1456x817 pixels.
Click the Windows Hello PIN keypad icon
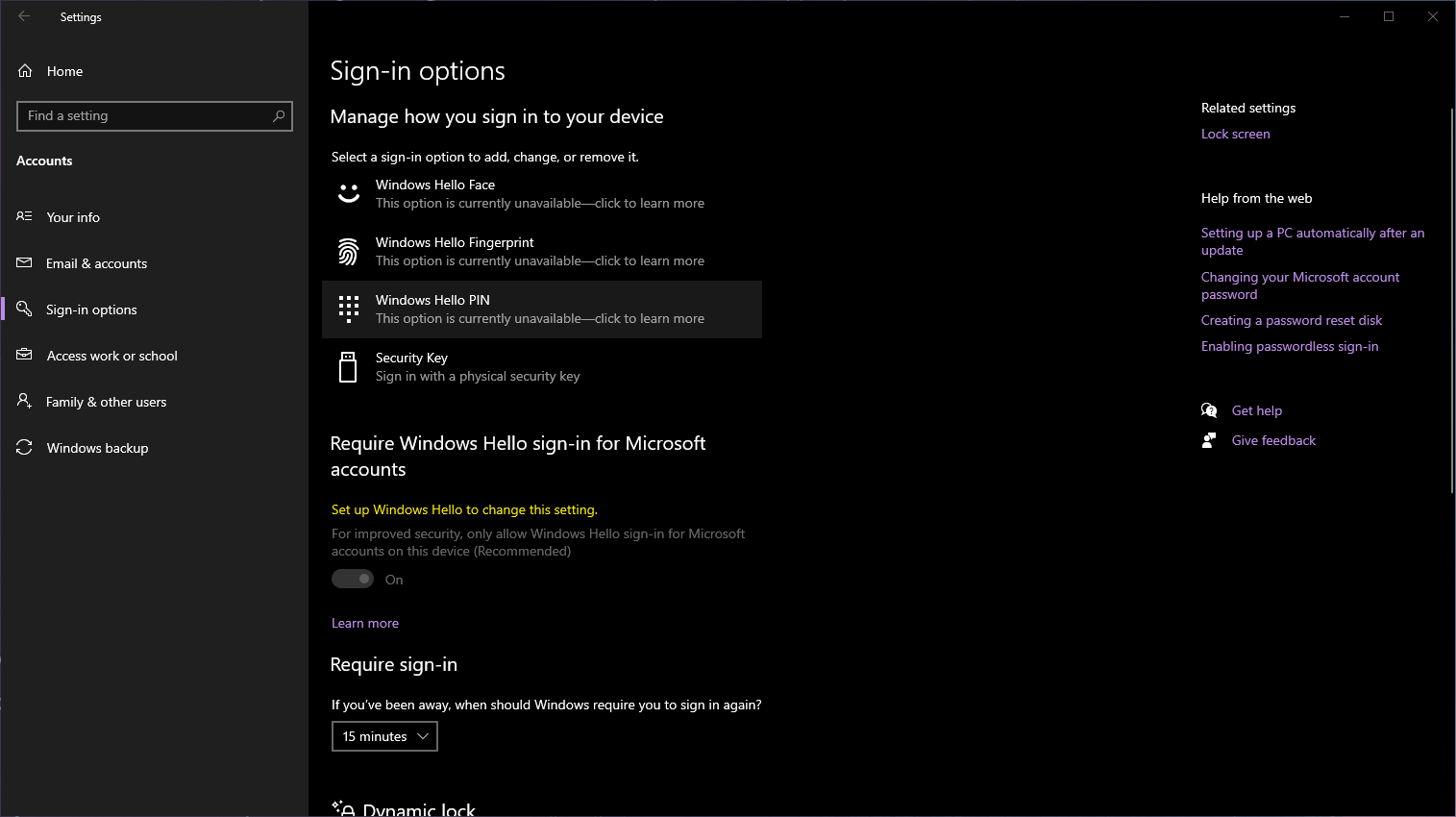pyautogui.click(x=349, y=309)
